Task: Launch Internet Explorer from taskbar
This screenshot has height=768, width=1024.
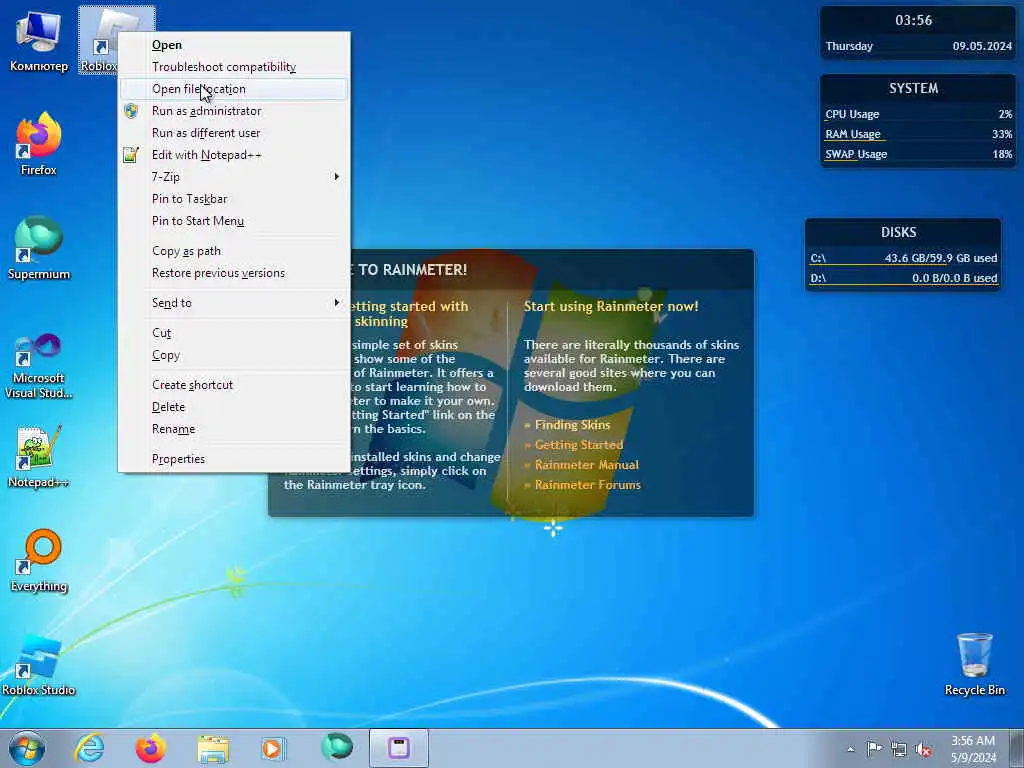Action: [x=89, y=748]
